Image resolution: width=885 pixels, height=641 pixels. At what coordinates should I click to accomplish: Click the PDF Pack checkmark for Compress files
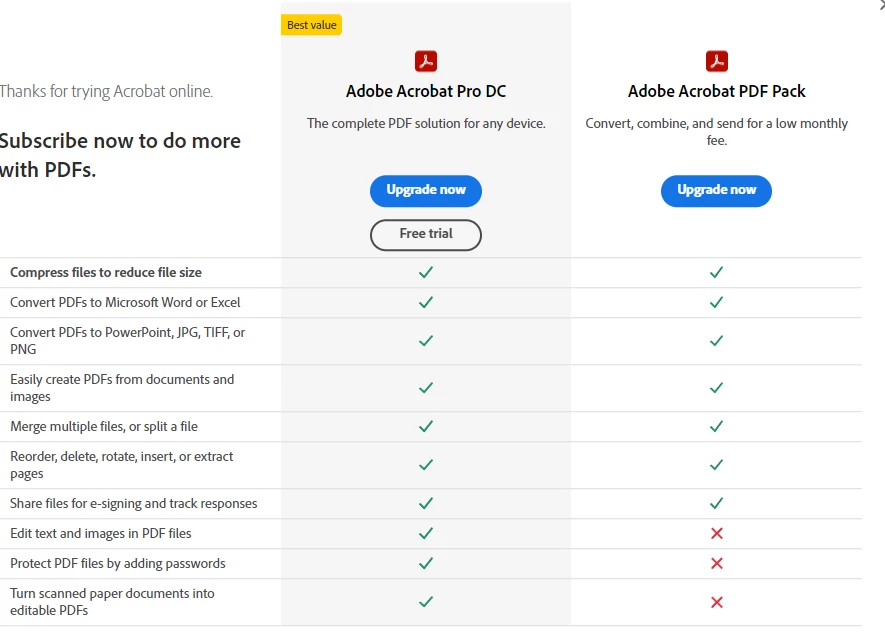click(716, 272)
